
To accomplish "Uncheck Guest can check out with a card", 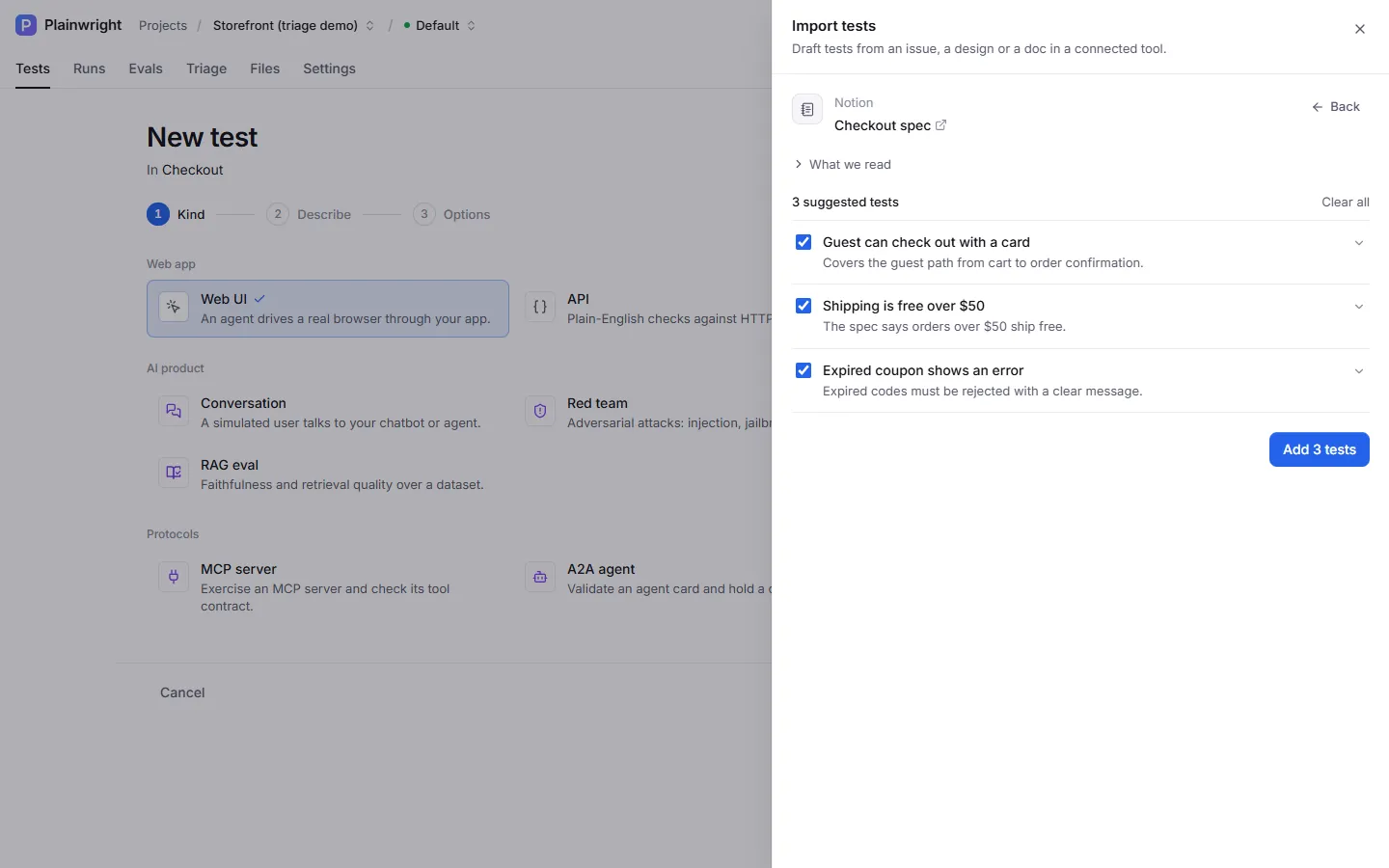I will click(x=803, y=242).
